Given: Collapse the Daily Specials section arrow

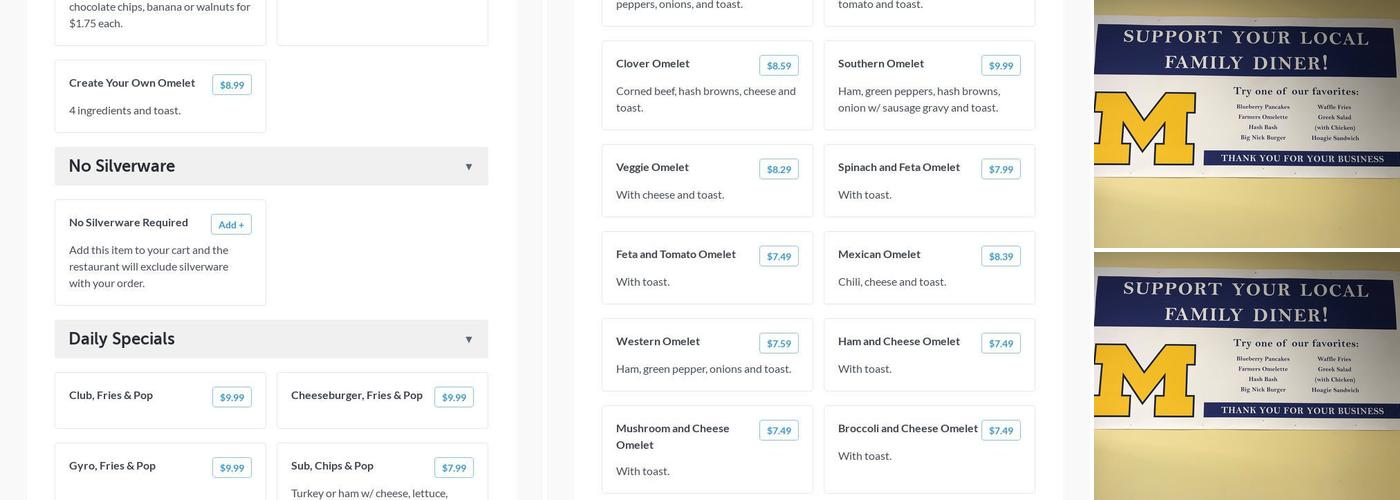Looking at the screenshot, I should (x=468, y=340).
